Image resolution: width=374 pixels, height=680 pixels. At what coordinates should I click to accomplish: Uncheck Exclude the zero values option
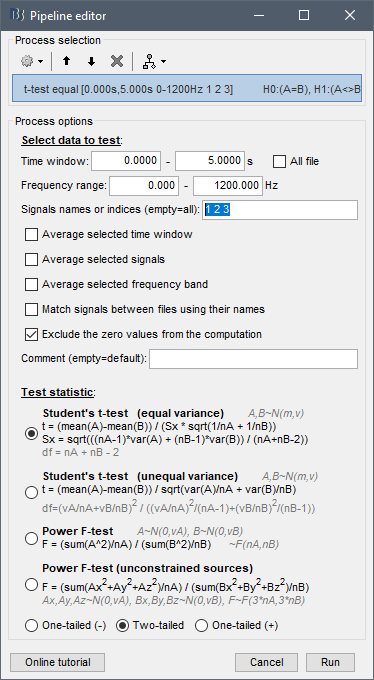31,335
